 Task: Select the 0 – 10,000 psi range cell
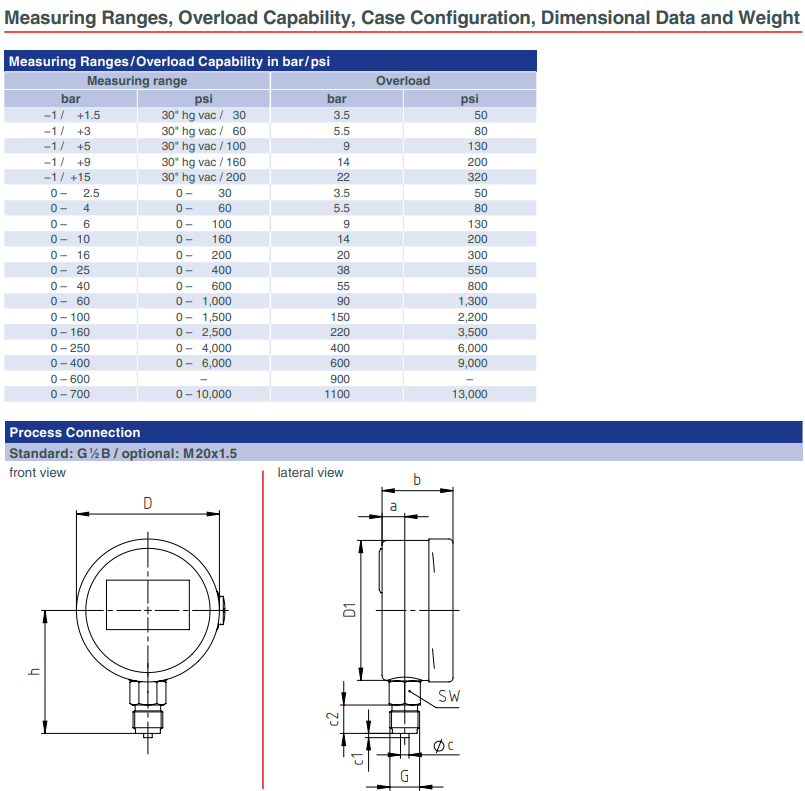(203, 394)
